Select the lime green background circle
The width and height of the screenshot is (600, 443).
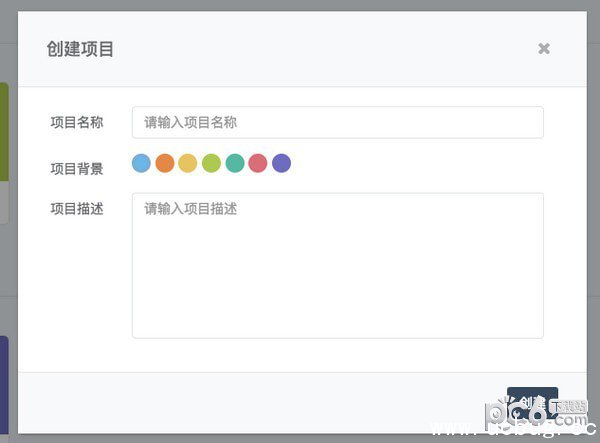pyautogui.click(x=211, y=163)
